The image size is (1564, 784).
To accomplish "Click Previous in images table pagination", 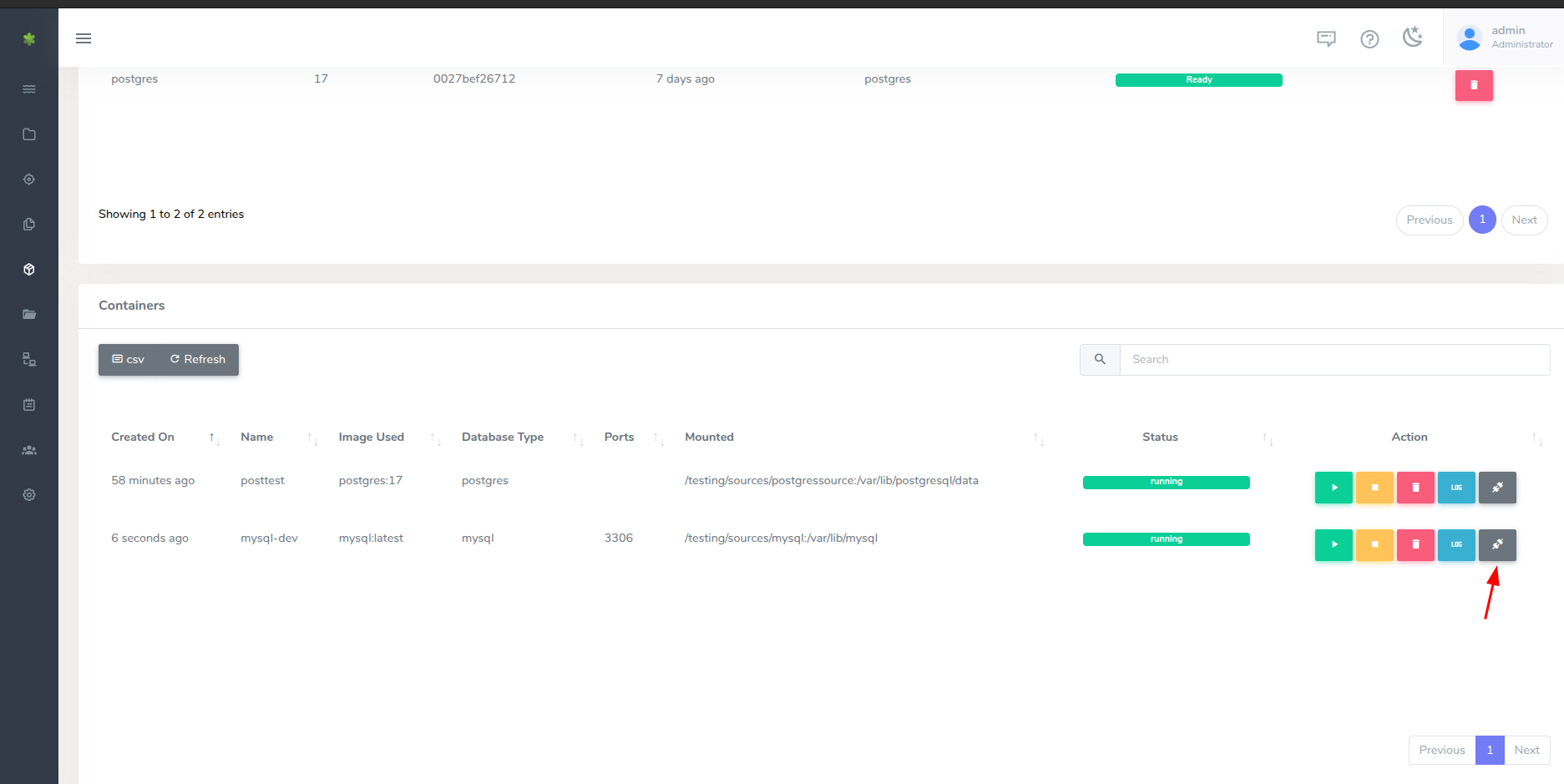I will coord(1430,220).
